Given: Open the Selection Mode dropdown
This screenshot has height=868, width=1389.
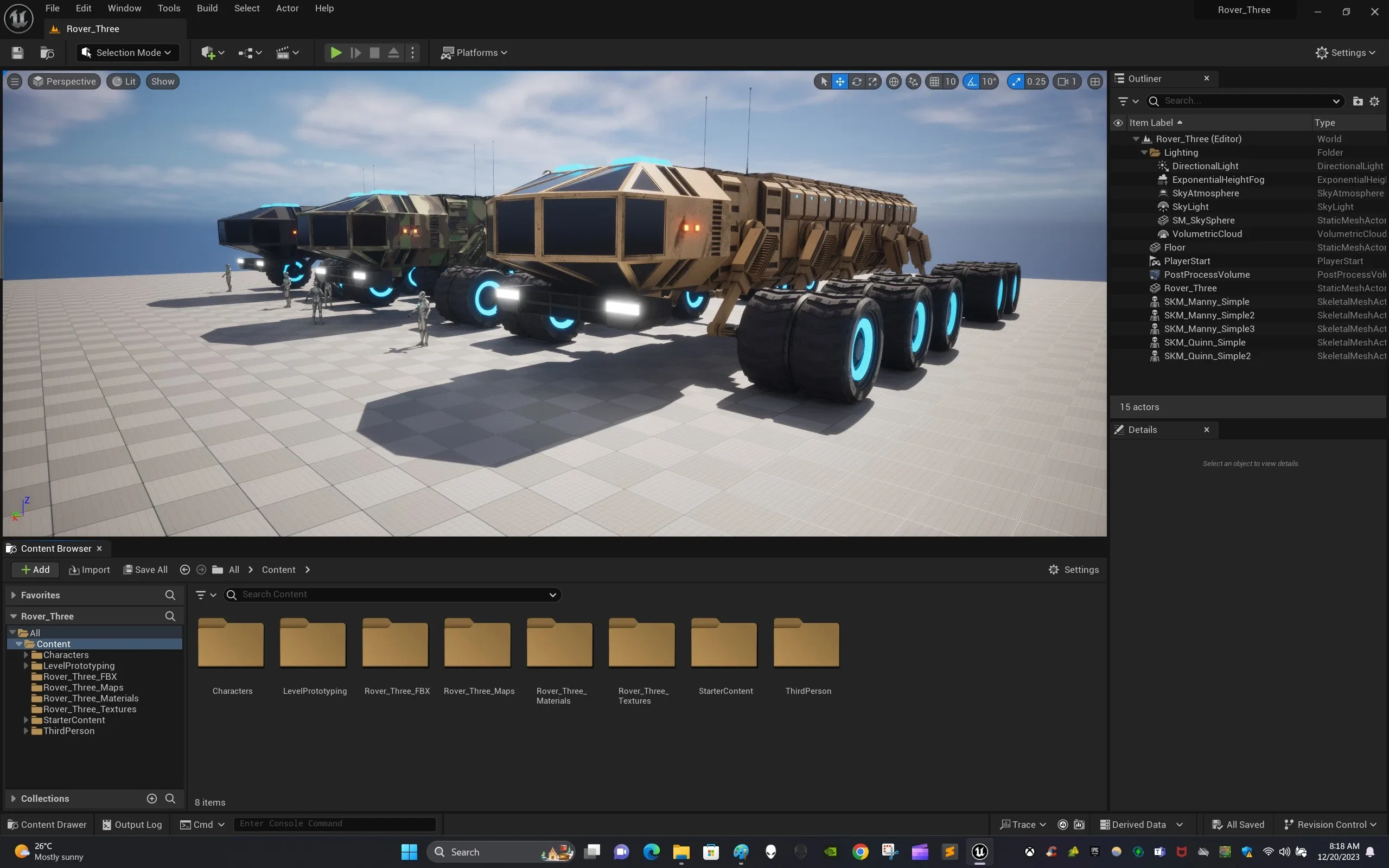Looking at the screenshot, I should (128, 53).
